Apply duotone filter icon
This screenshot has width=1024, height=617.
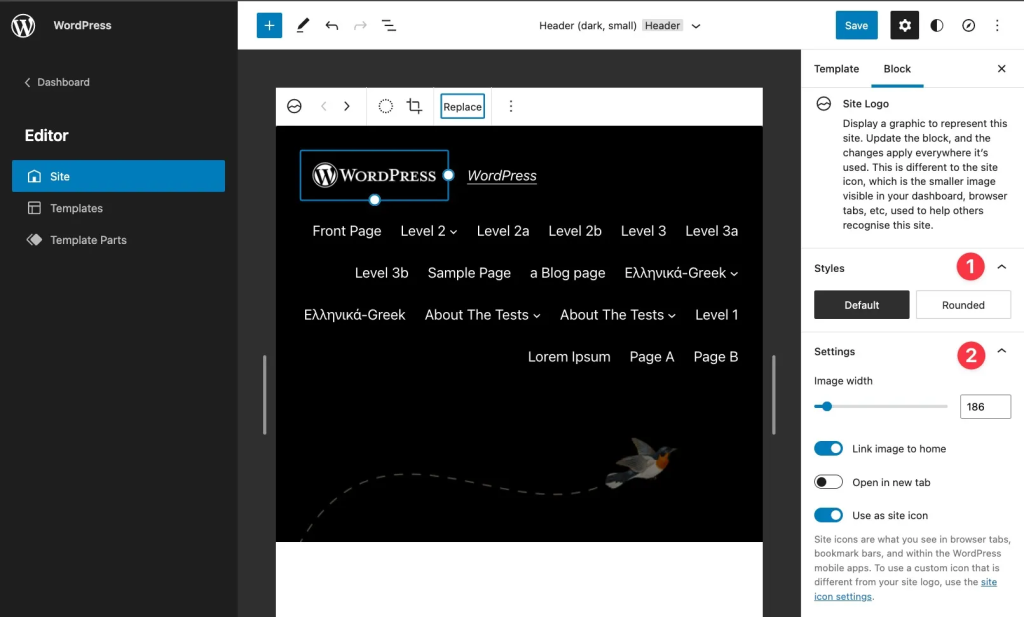coord(386,106)
